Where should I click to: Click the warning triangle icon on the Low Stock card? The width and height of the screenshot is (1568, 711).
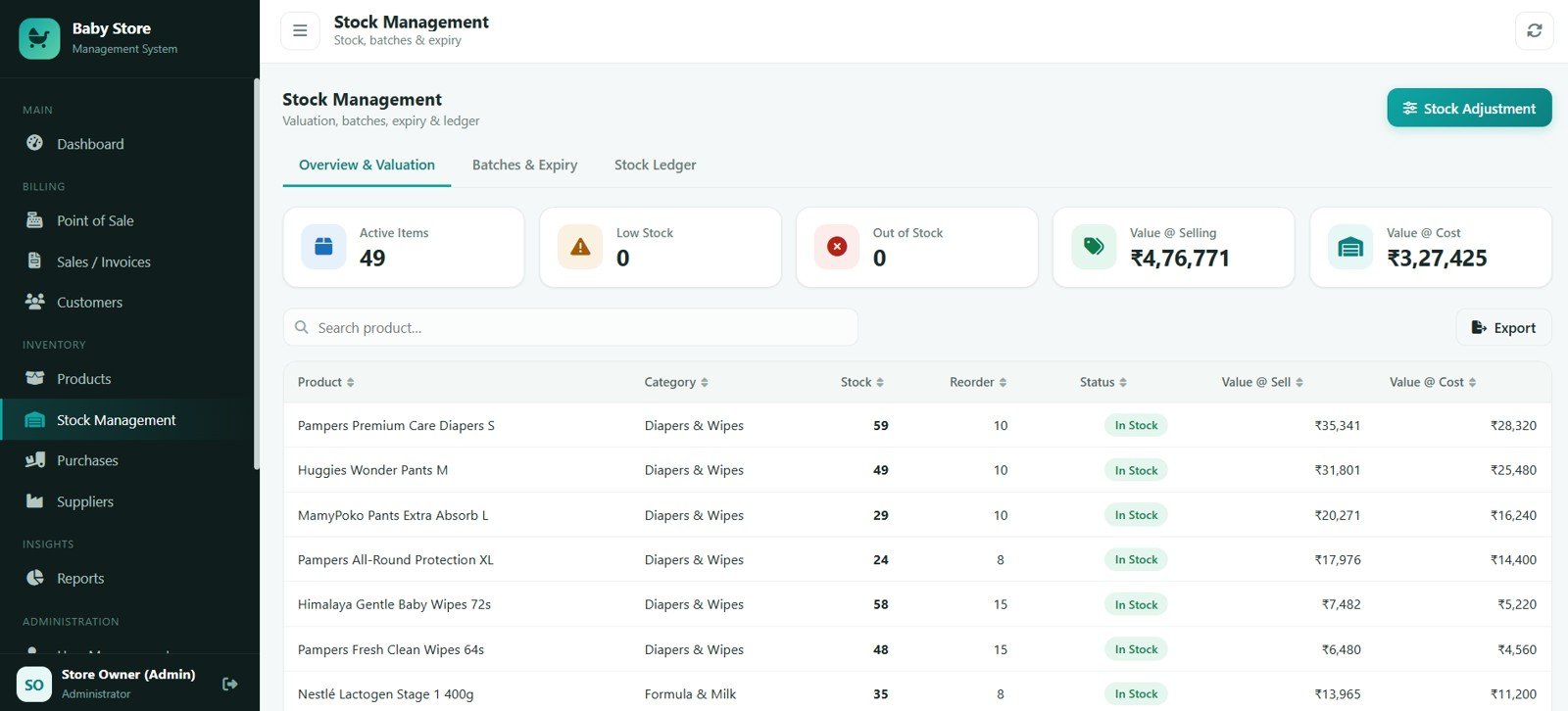(x=580, y=247)
